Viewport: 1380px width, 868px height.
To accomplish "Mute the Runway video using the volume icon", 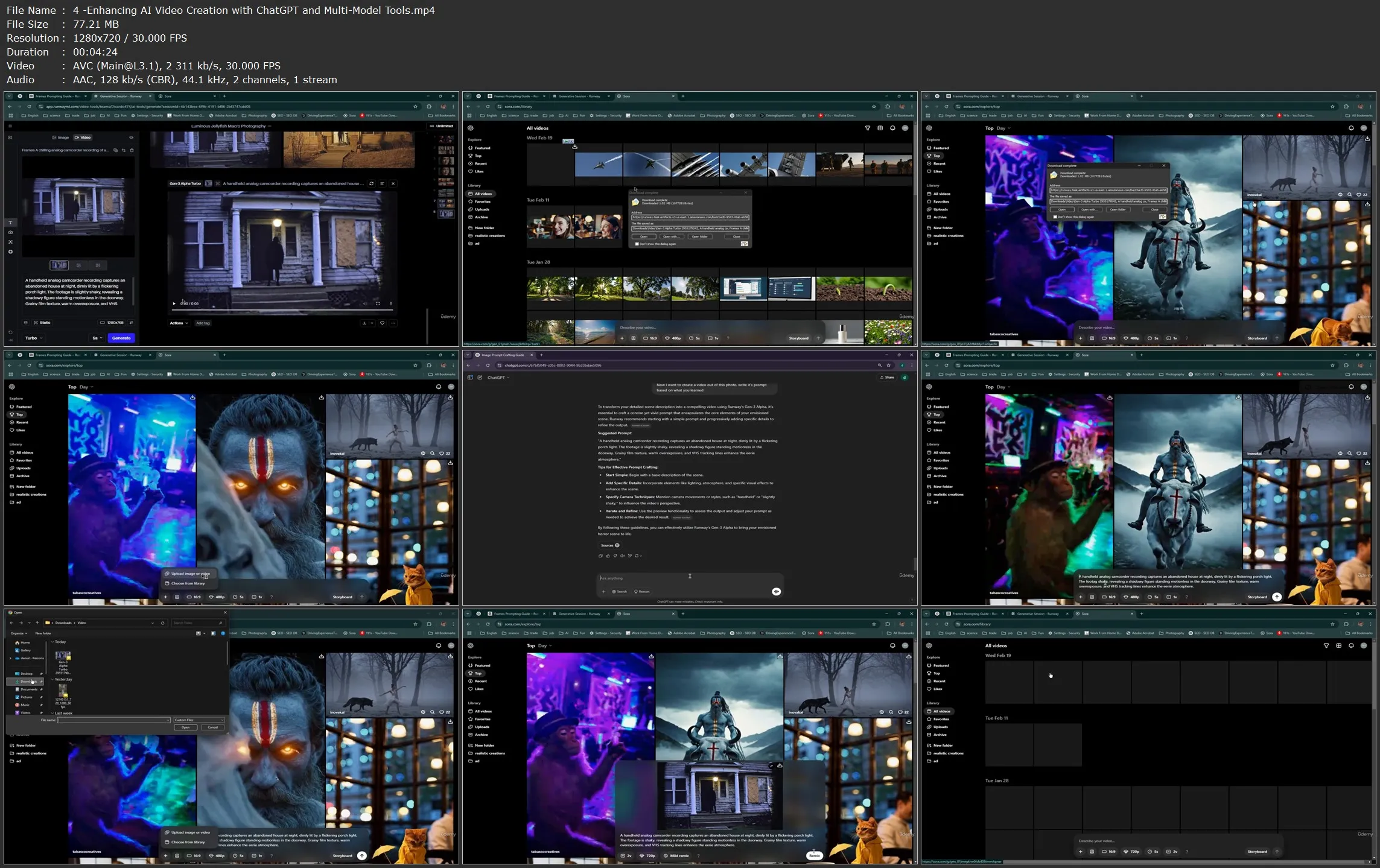I will (364, 303).
